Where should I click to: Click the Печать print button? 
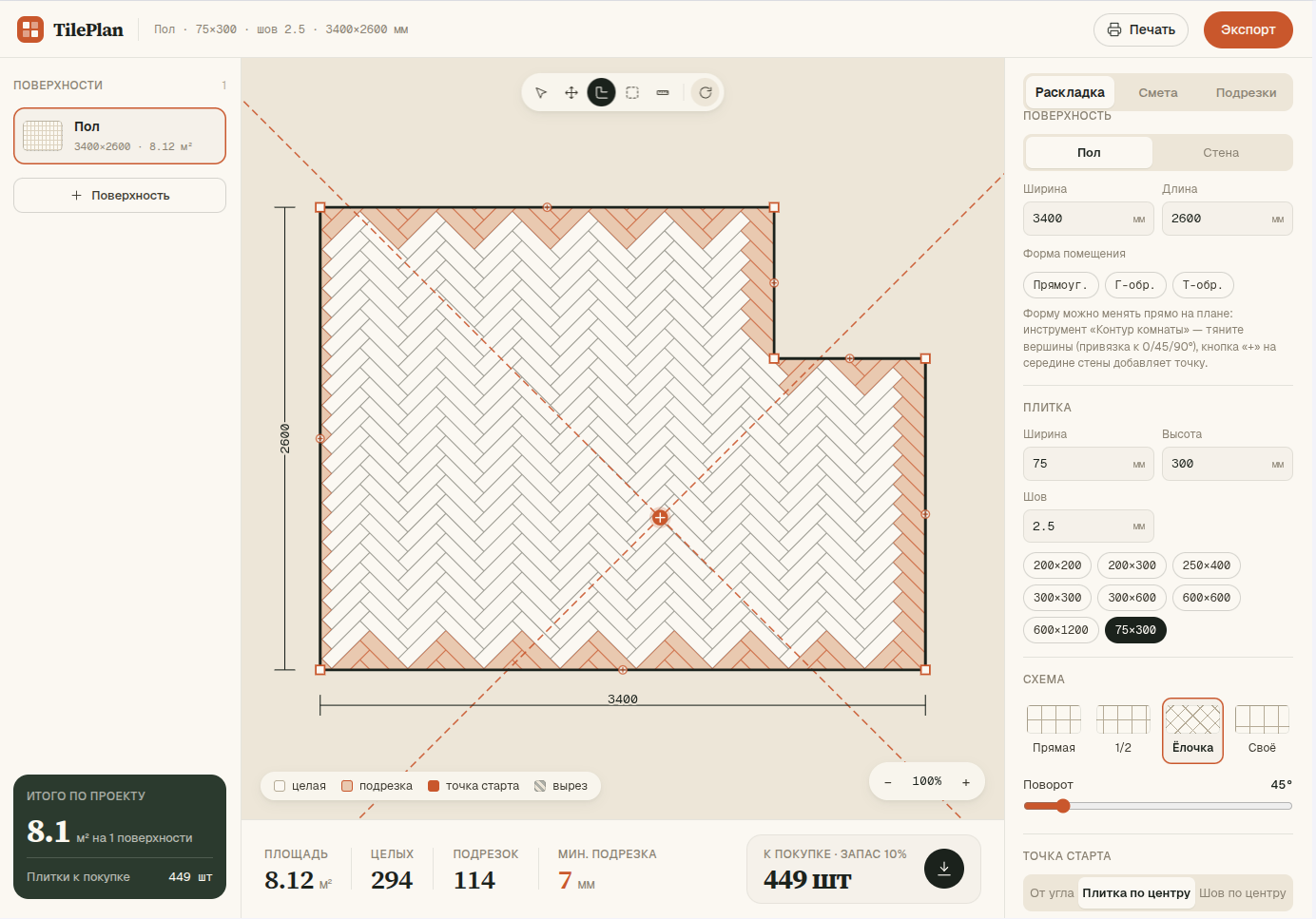(x=1141, y=29)
